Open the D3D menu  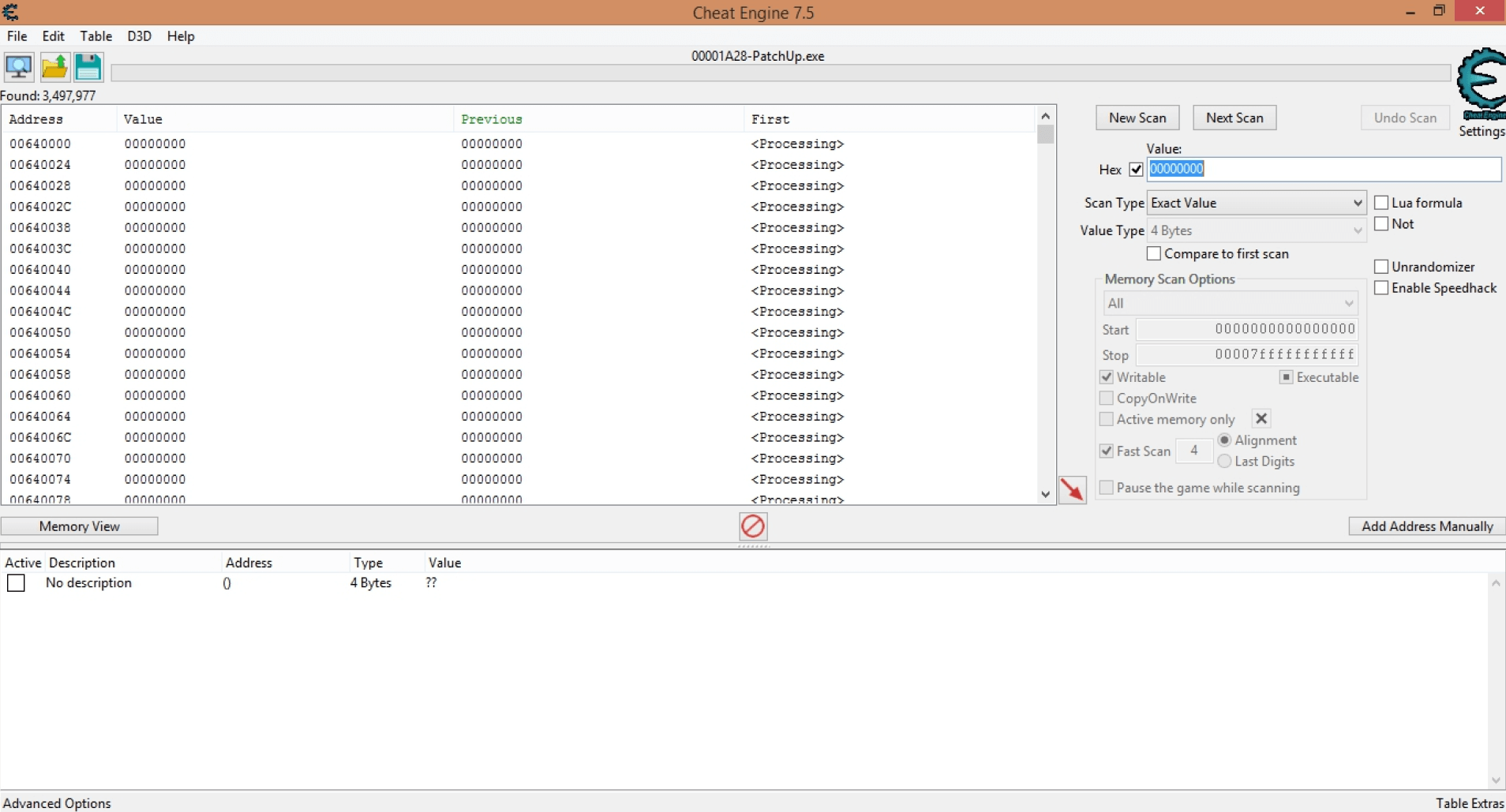click(139, 36)
